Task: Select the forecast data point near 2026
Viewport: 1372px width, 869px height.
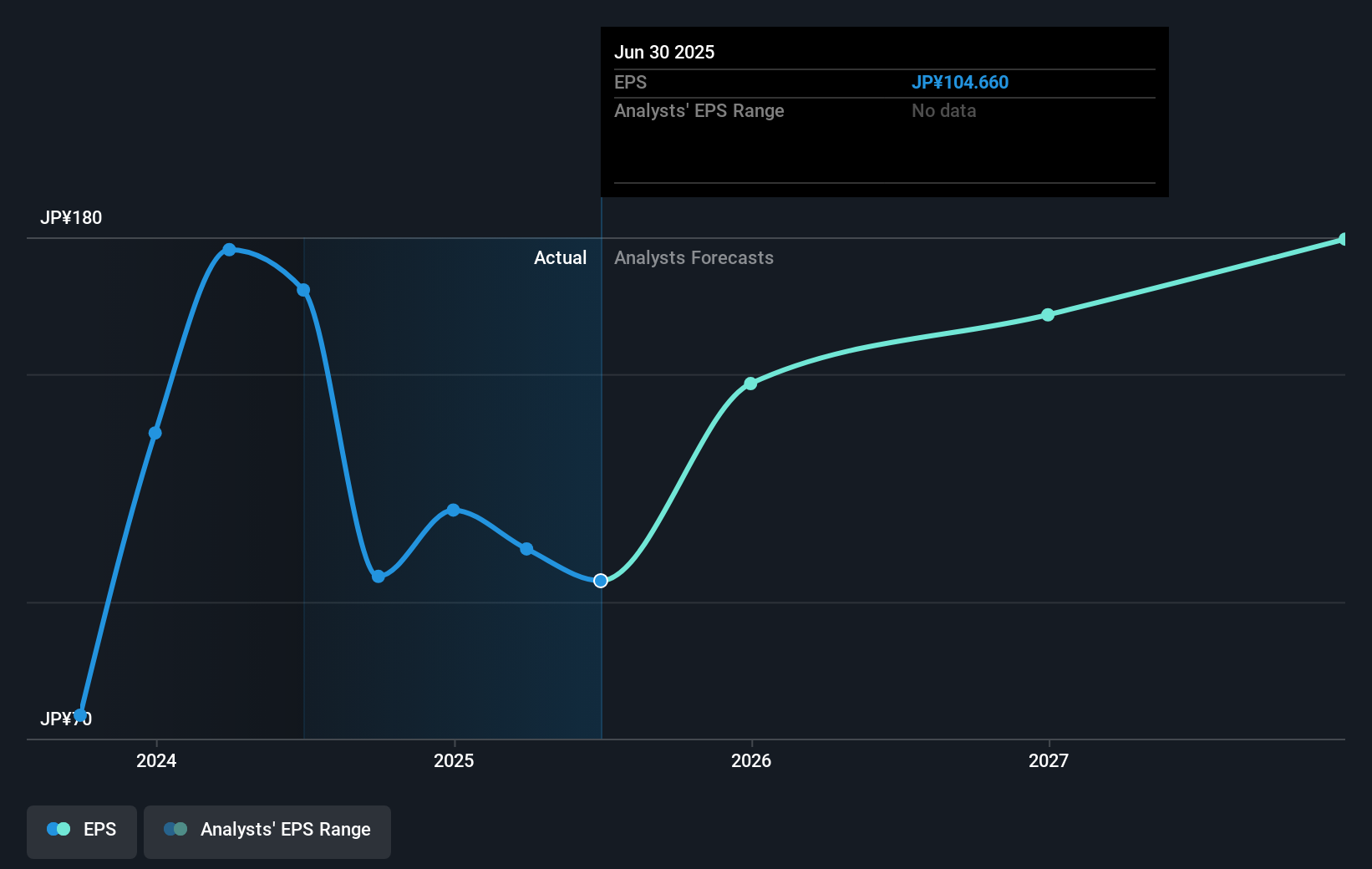Action: click(750, 384)
